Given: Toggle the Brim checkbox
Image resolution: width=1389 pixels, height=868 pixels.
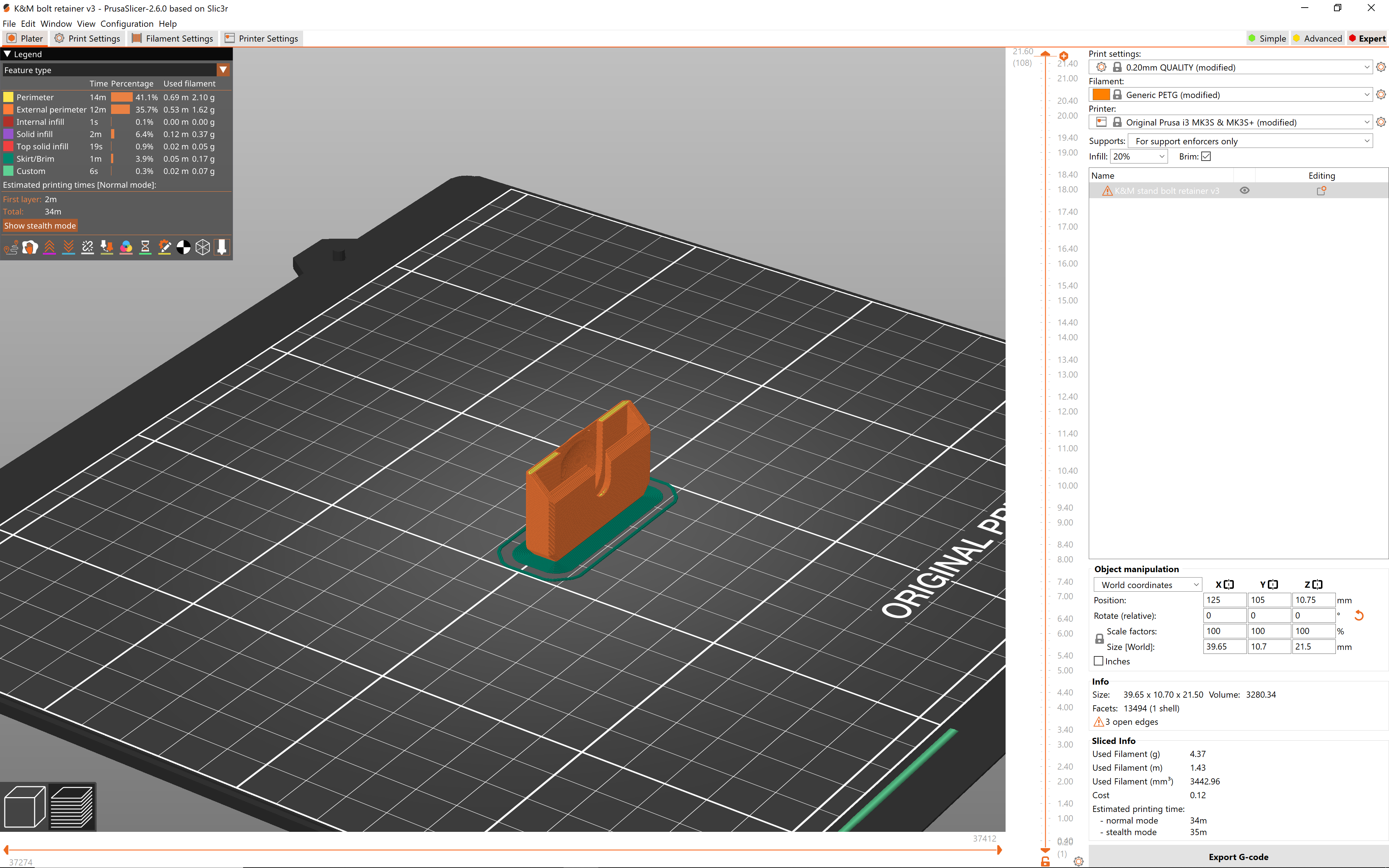Looking at the screenshot, I should coord(1206,156).
